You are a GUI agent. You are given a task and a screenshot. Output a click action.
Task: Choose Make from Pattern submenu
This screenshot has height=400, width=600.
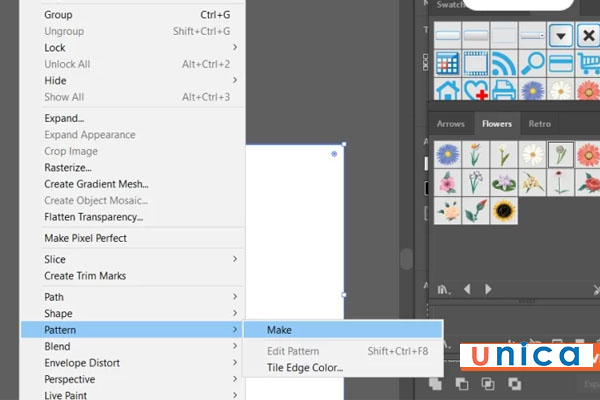(x=279, y=329)
